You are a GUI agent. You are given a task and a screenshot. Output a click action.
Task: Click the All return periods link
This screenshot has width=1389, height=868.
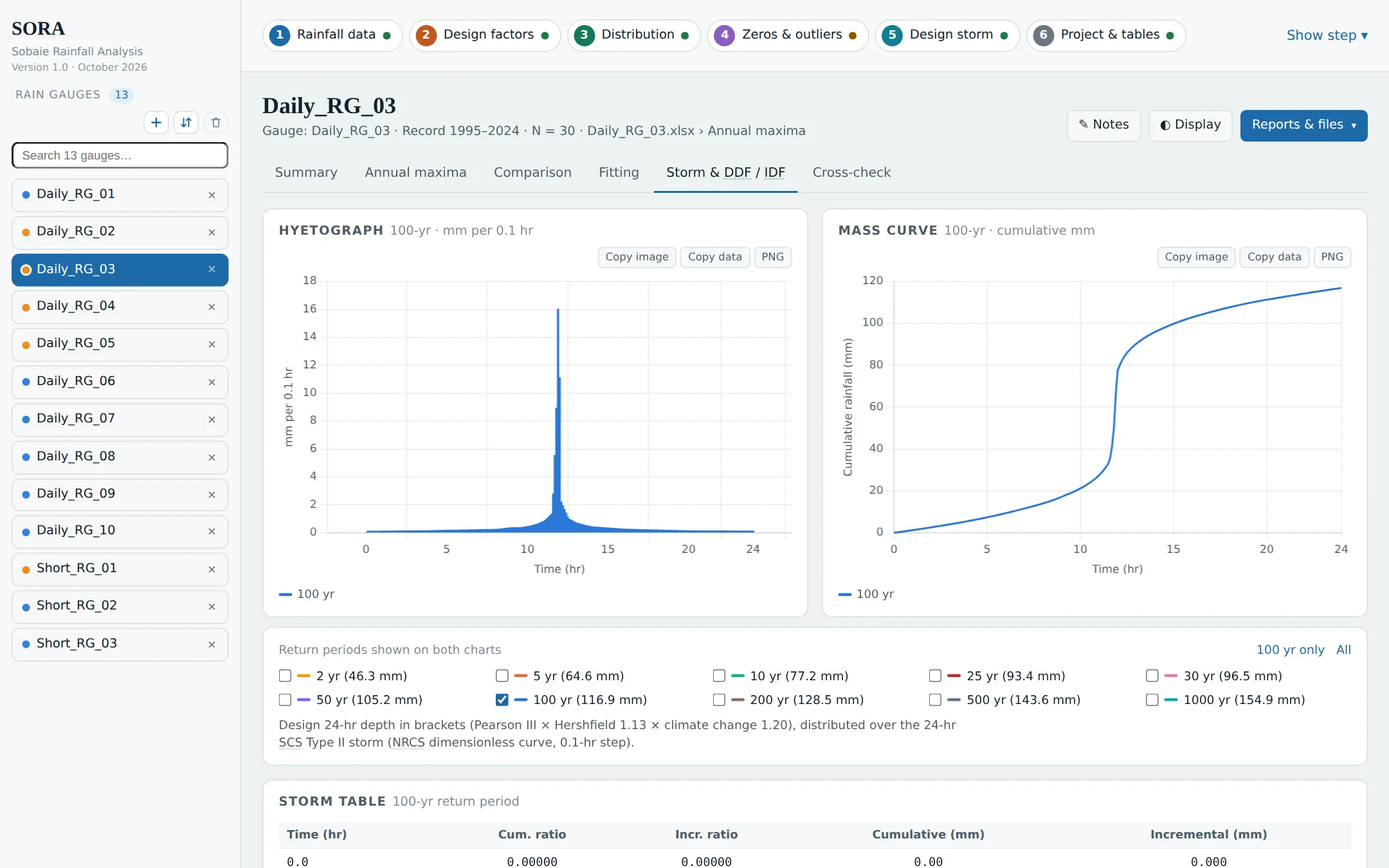click(x=1343, y=650)
